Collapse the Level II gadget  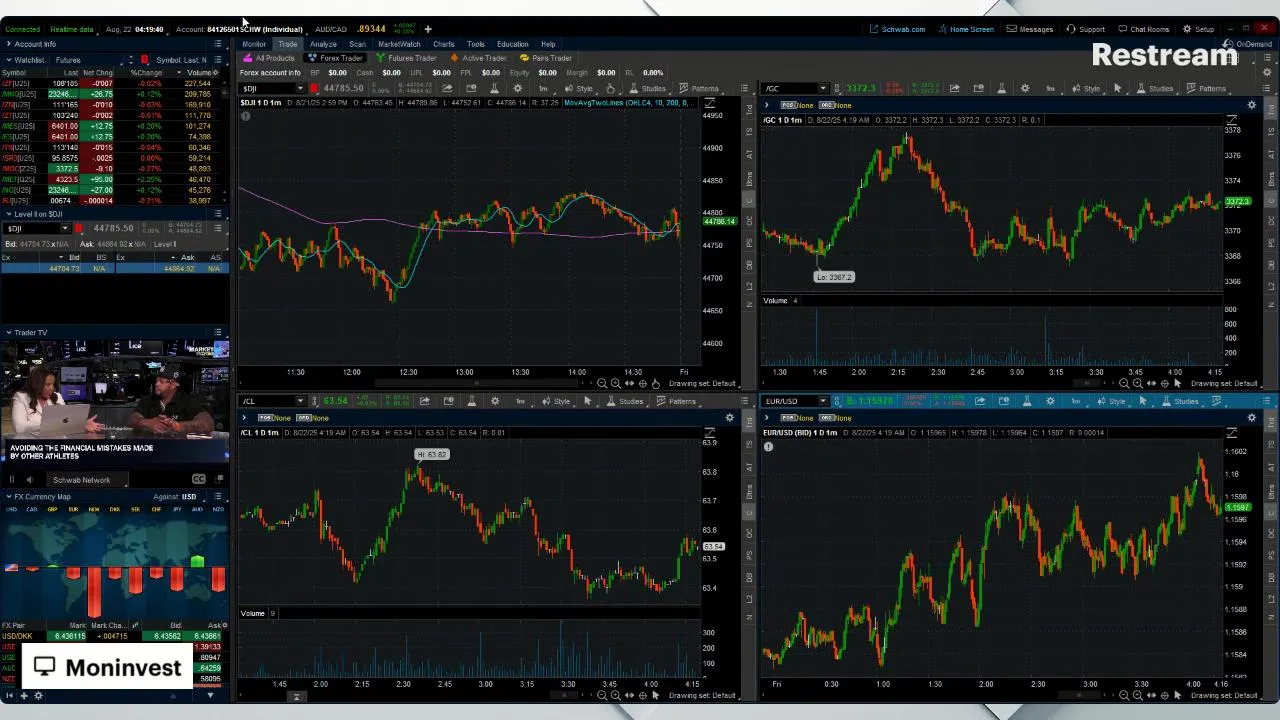pos(8,214)
